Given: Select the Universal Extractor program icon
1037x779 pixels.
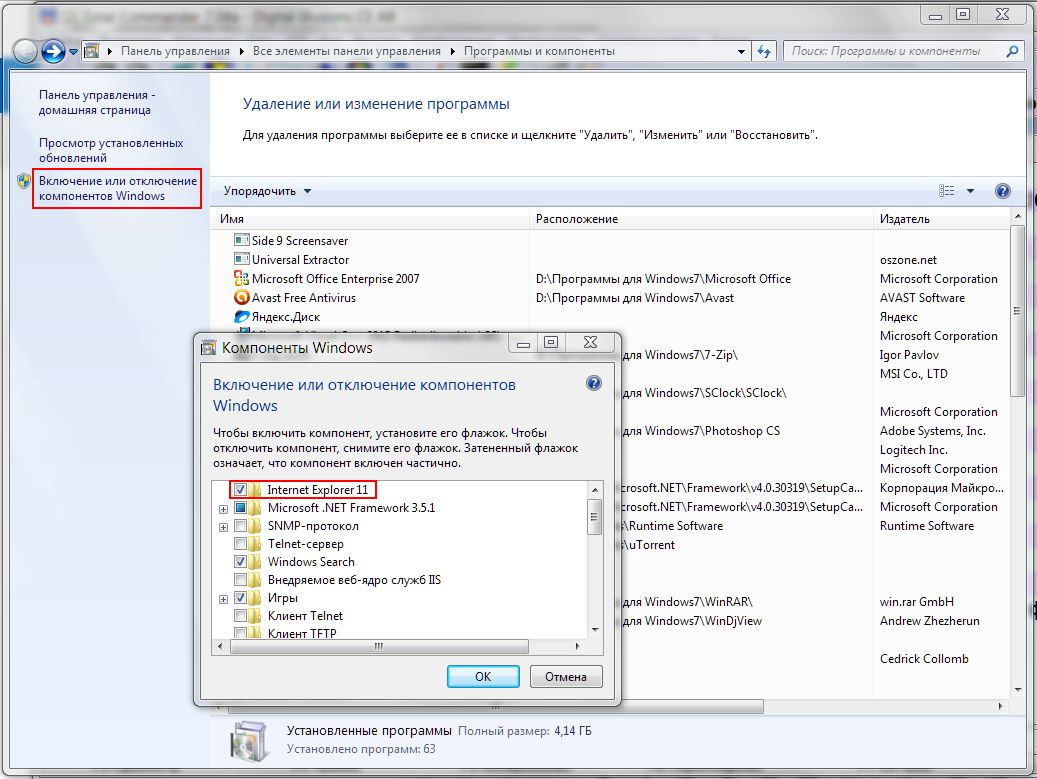Looking at the screenshot, I should [241, 259].
